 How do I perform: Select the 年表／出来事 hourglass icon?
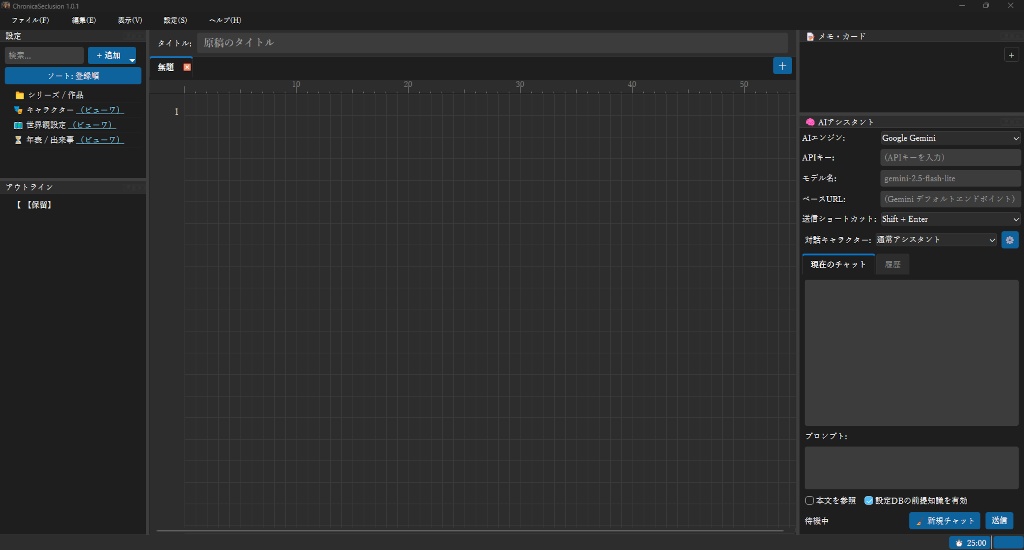pyautogui.click(x=18, y=140)
